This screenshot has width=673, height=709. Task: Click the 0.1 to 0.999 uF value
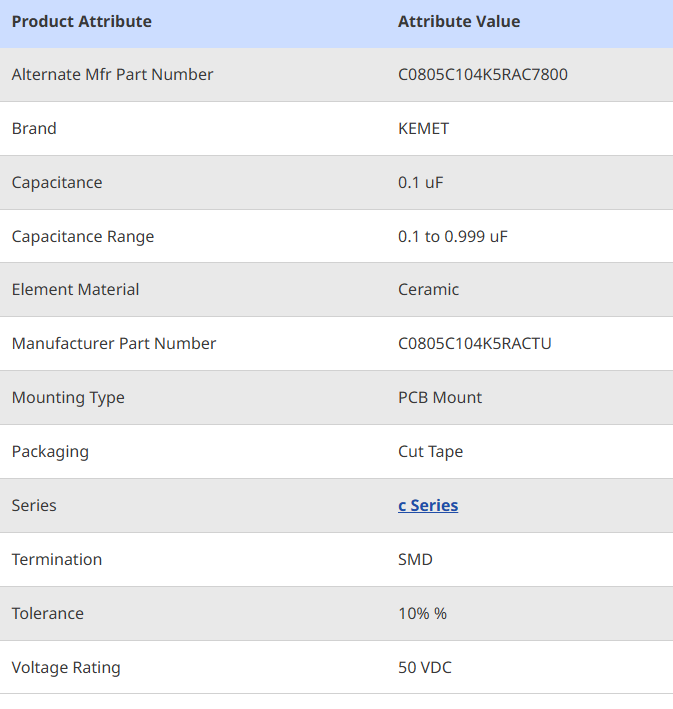[453, 236]
